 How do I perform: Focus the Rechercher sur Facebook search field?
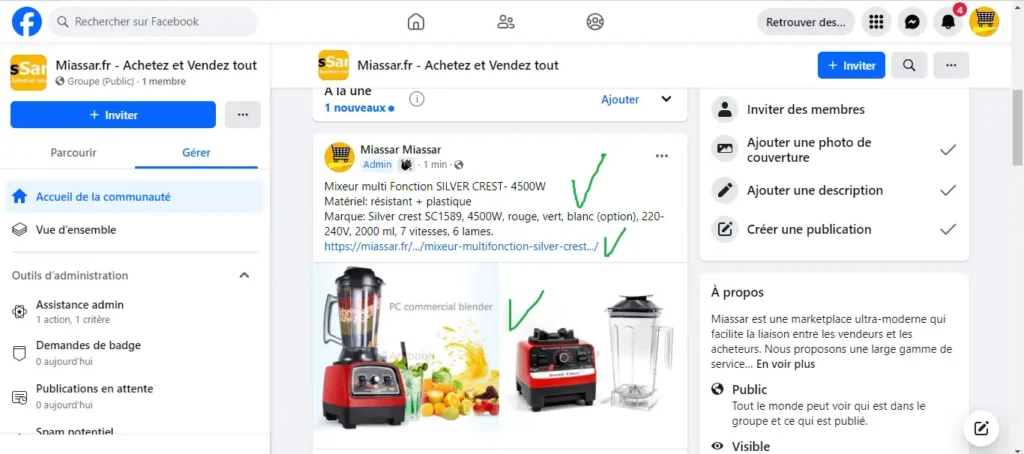coord(153,22)
